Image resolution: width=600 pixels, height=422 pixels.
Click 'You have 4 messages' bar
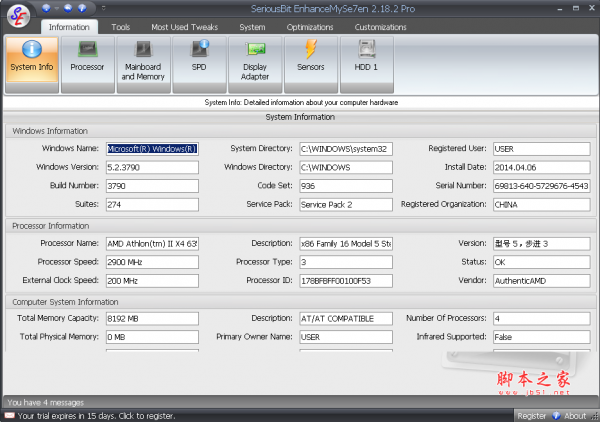point(300,402)
